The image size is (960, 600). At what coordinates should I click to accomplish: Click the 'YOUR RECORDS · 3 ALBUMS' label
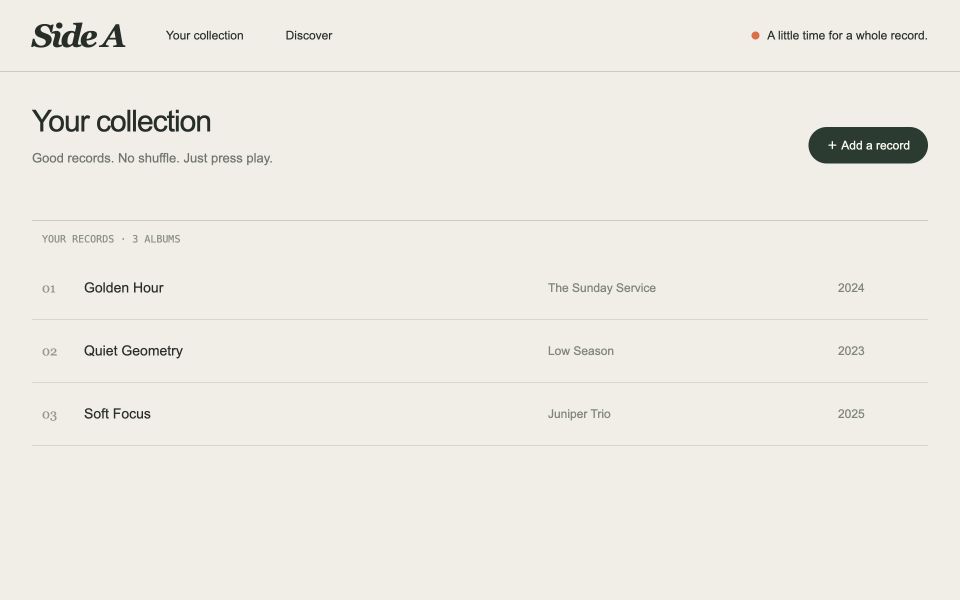(x=111, y=239)
